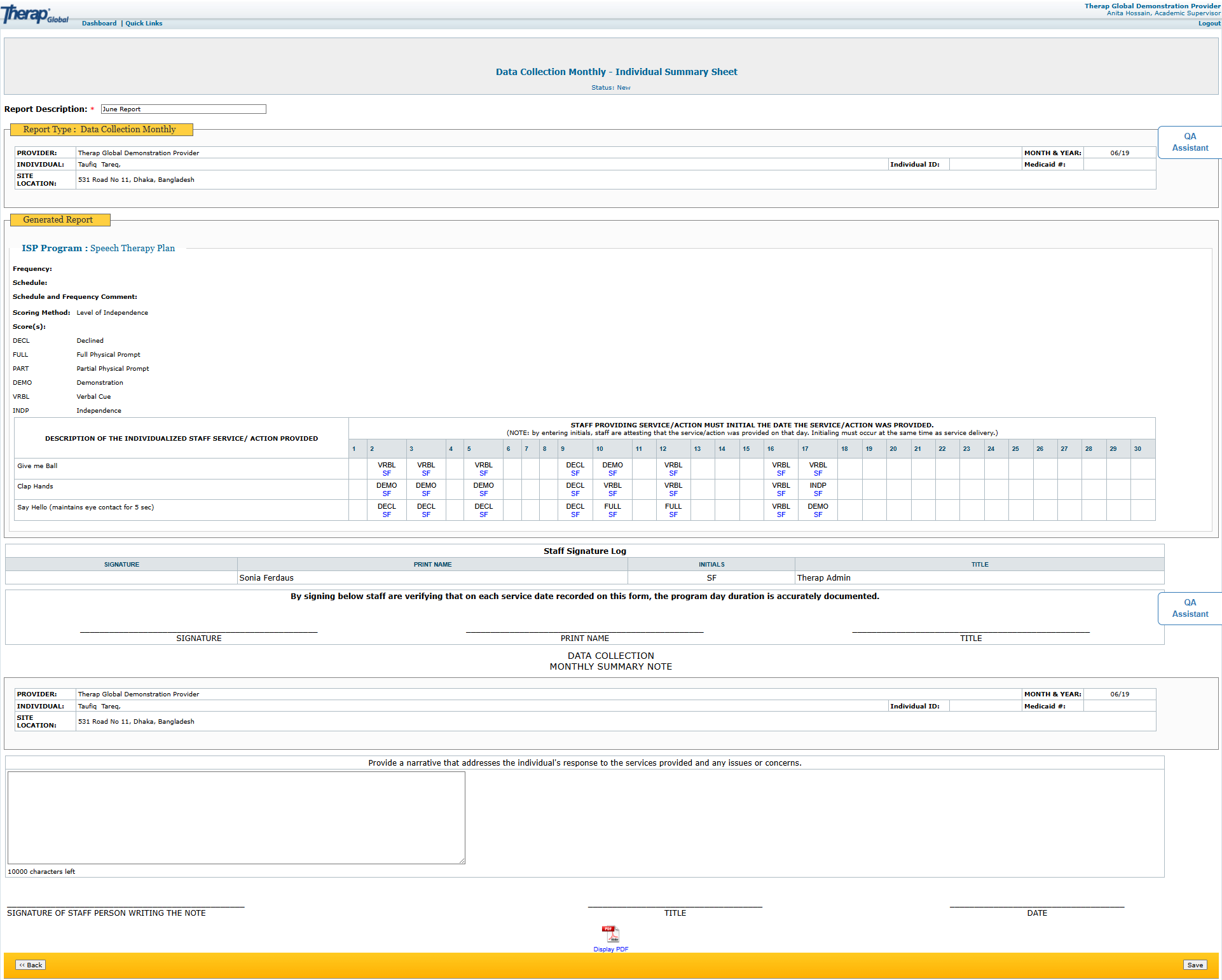The image size is (1222, 980).
Task: Open the upper QA Assistant panel
Action: click(x=1190, y=142)
